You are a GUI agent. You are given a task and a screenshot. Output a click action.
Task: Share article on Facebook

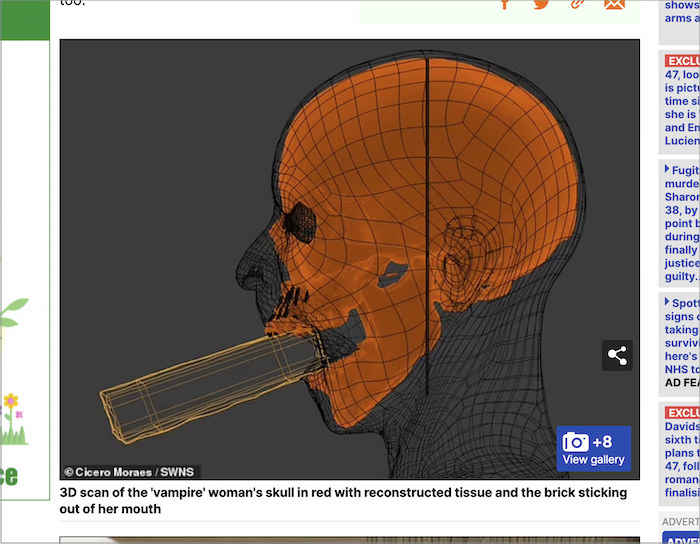[505, 3]
